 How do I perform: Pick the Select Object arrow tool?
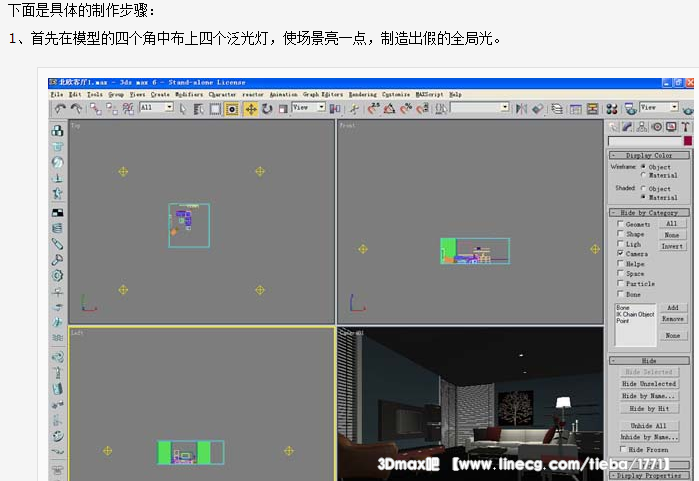pos(183,109)
